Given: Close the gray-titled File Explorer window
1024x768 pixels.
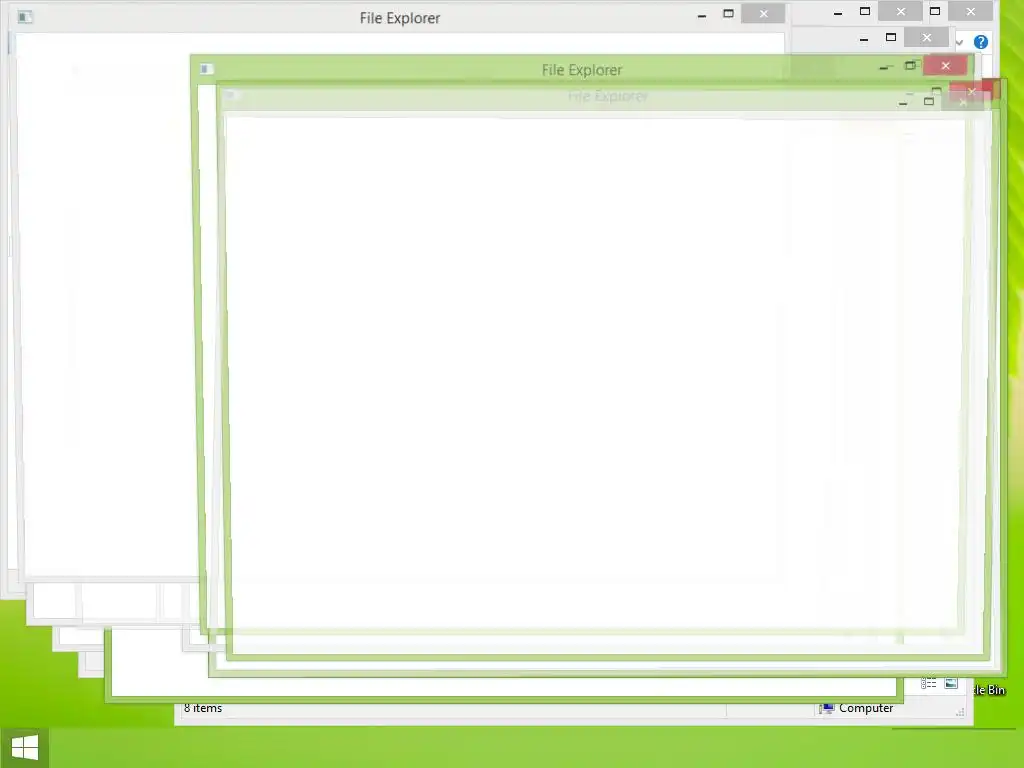Looking at the screenshot, I should click(x=763, y=14).
